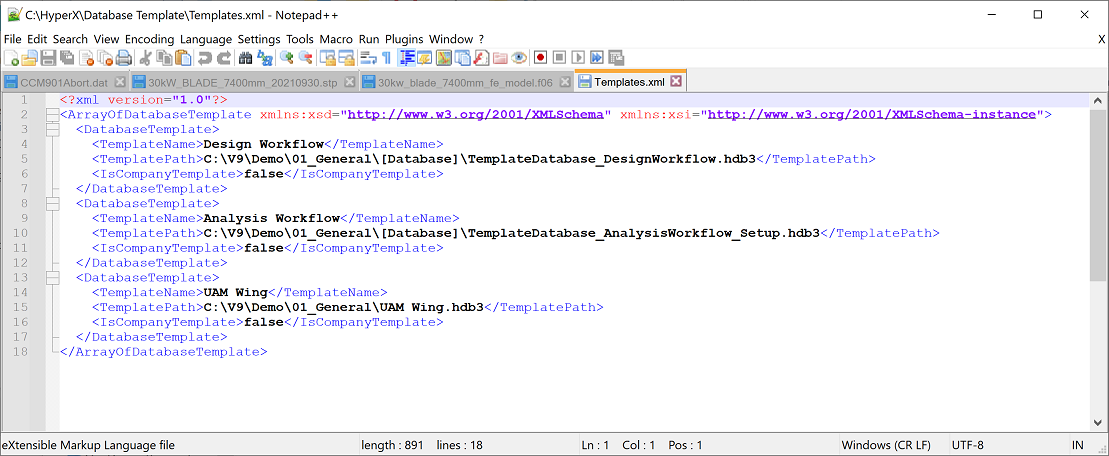The image size is (1109, 456).
Task: Open the Plugins menu
Action: click(x=404, y=39)
